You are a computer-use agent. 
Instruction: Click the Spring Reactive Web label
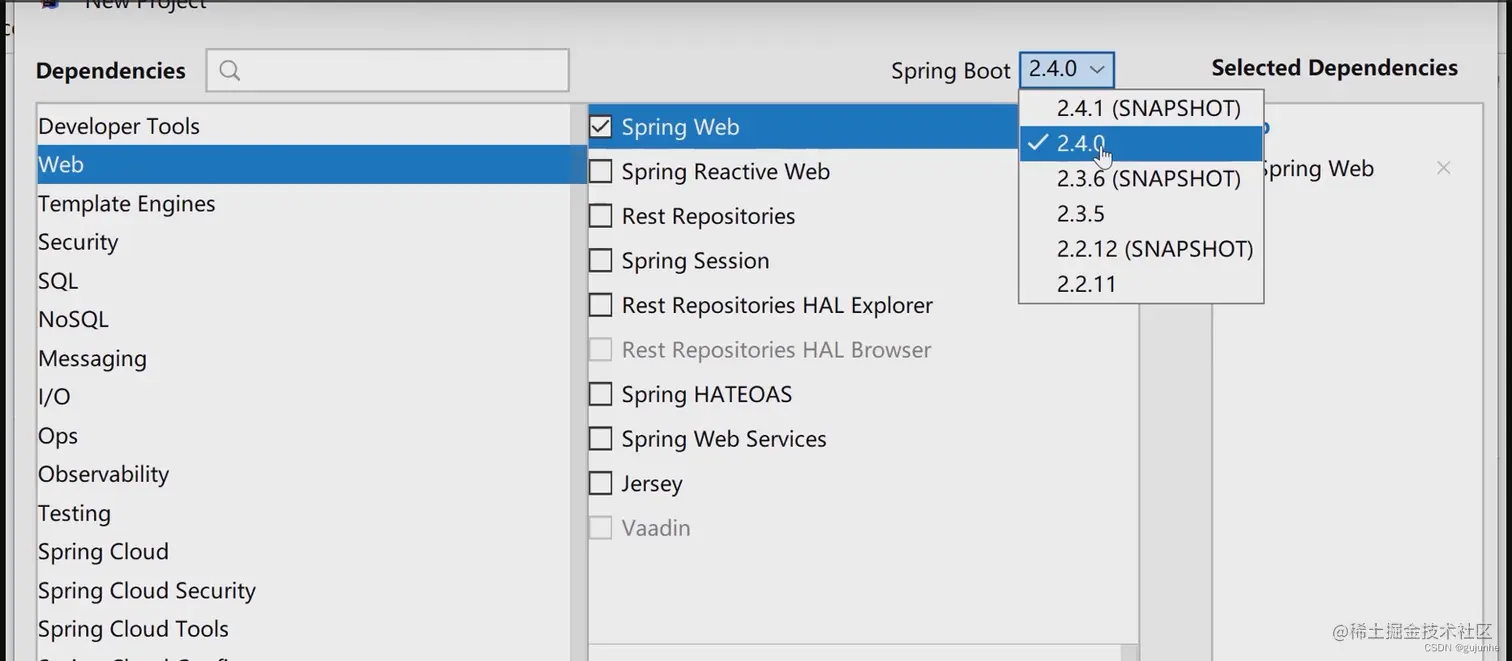(725, 172)
